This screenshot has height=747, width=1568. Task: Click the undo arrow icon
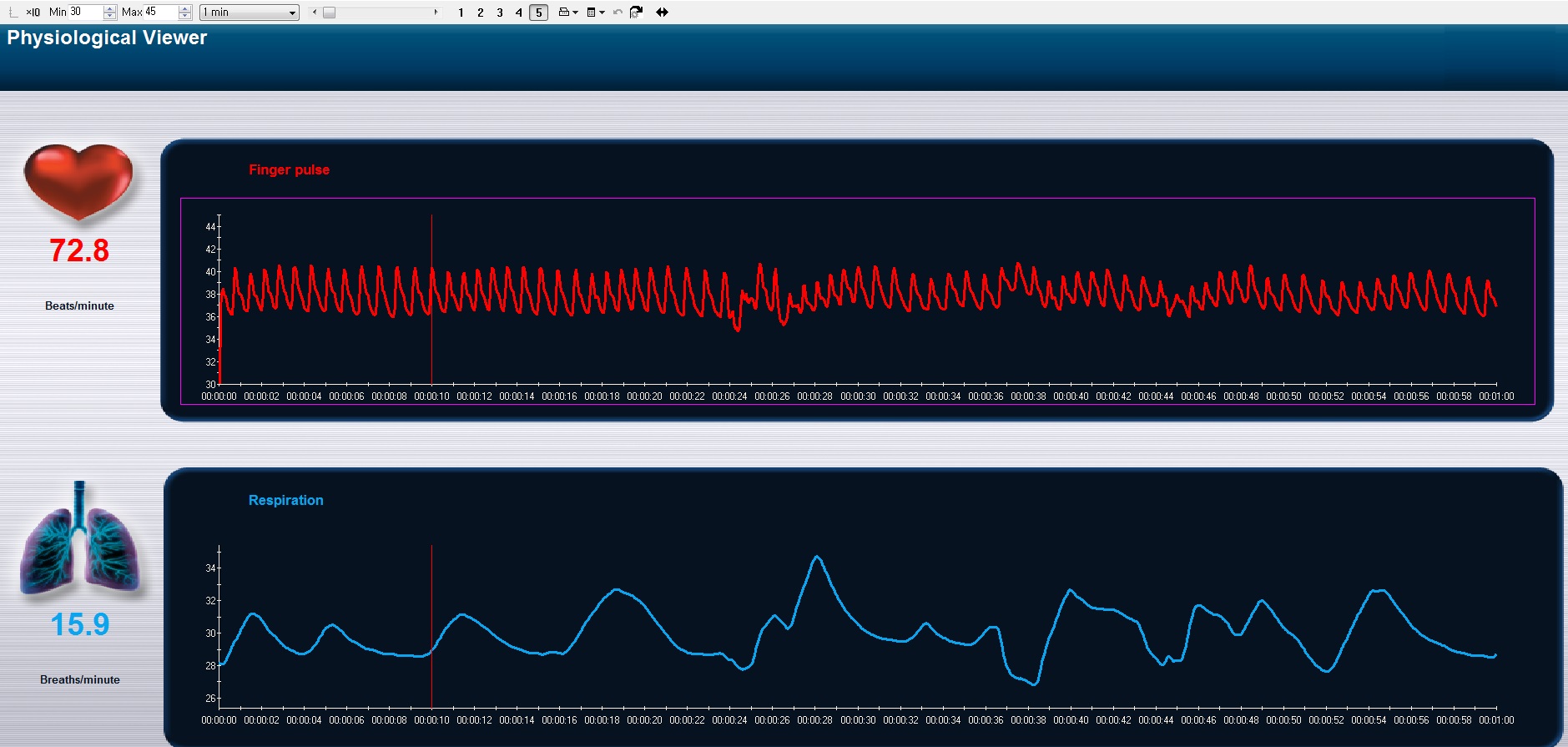[618, 13]
